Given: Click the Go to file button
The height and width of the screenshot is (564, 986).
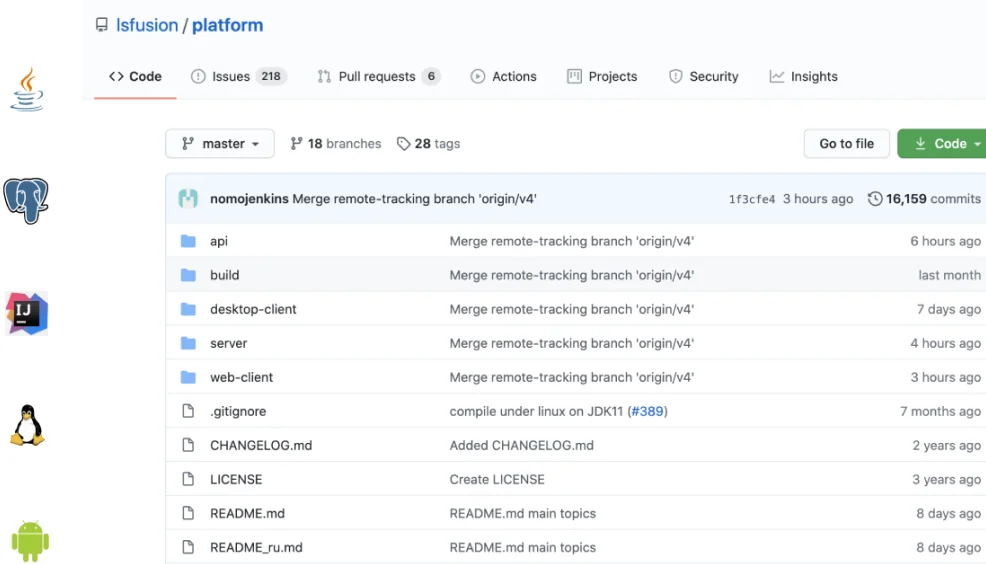Looking at the screenshot, I should [846, 143].
